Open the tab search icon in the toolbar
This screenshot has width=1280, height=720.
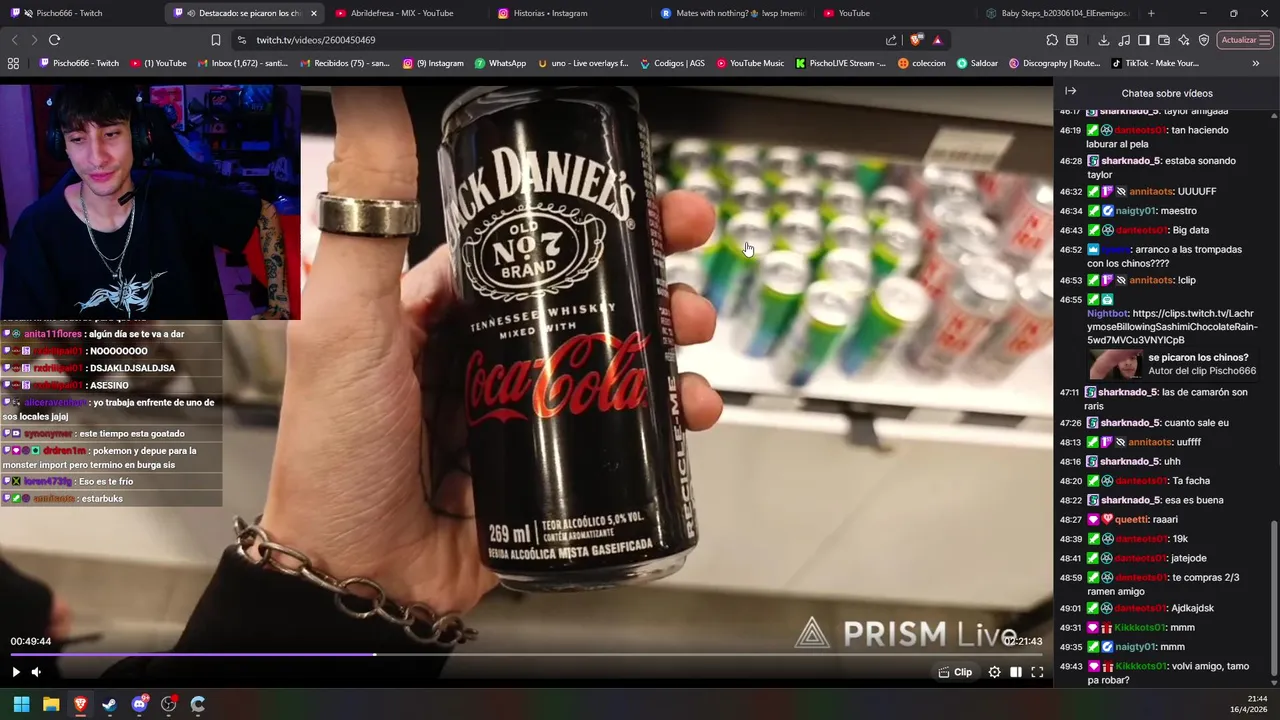(1072, 40)
